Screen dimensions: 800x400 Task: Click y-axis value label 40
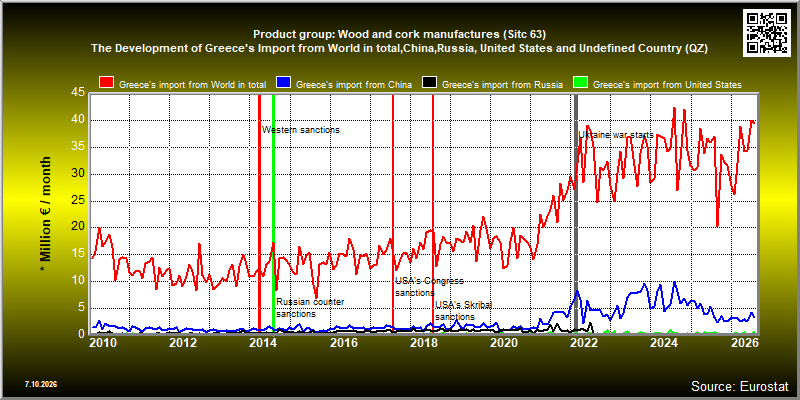point(78,120)
